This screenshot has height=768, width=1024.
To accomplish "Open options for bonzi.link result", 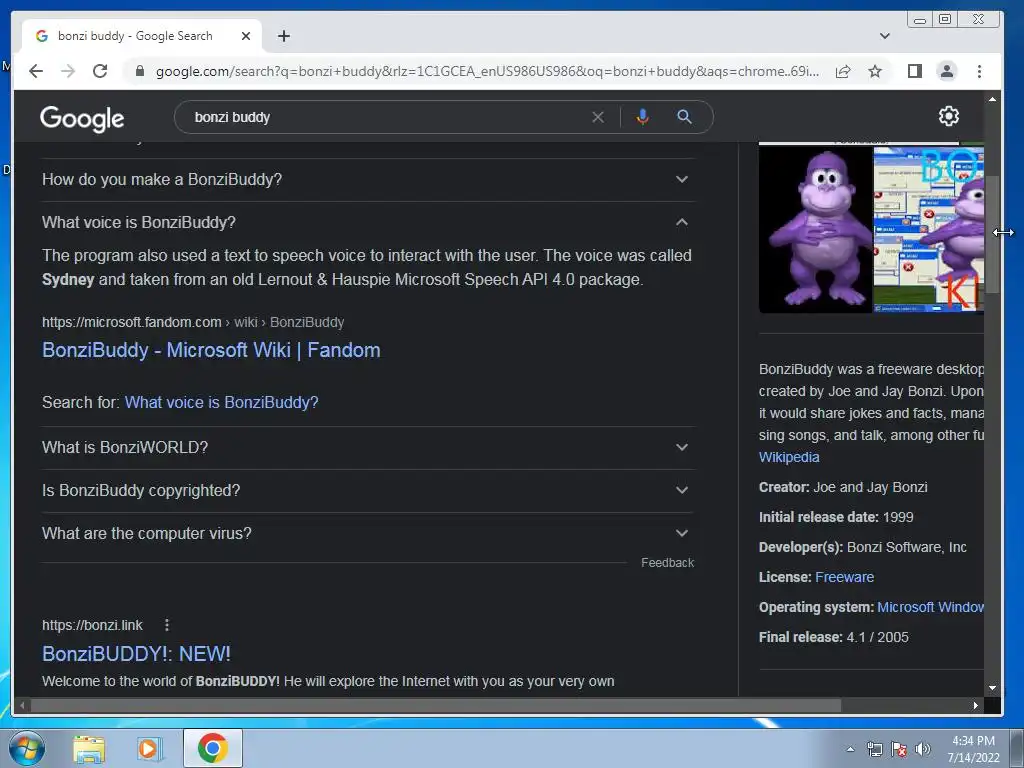I will tap(167, 625).
